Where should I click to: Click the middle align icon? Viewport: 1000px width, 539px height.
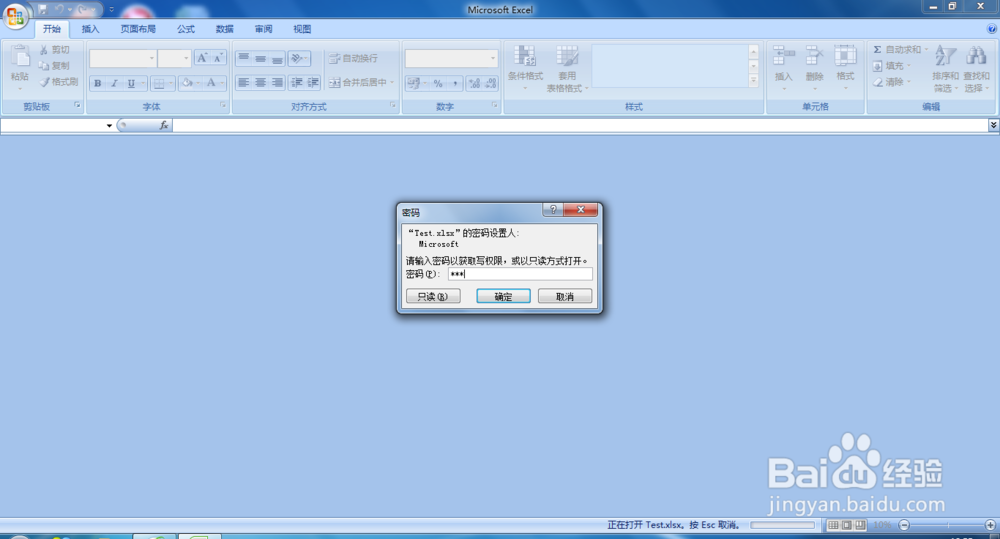(261, 58)
